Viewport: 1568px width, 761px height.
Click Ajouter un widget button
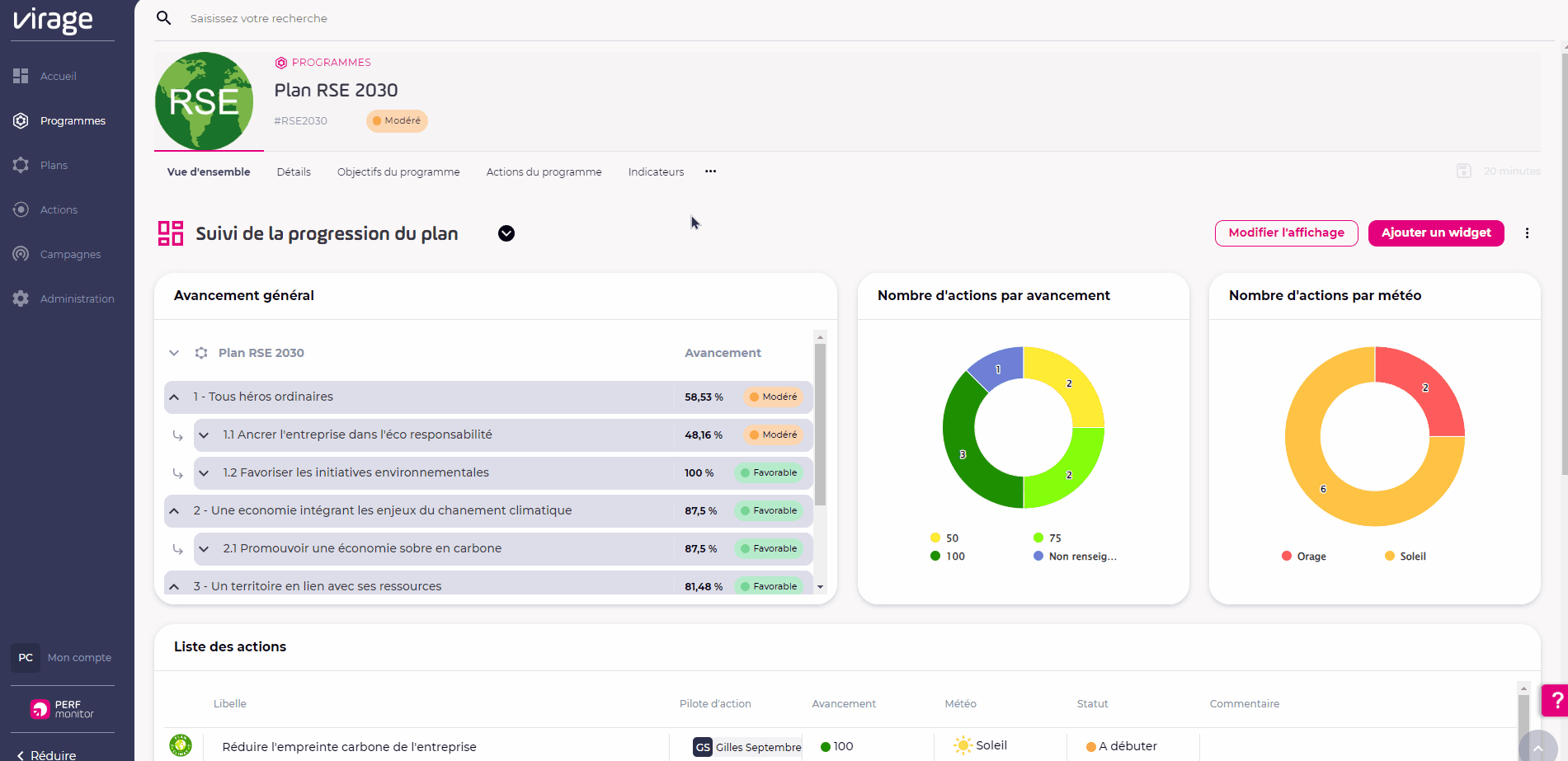point(1436,233)
